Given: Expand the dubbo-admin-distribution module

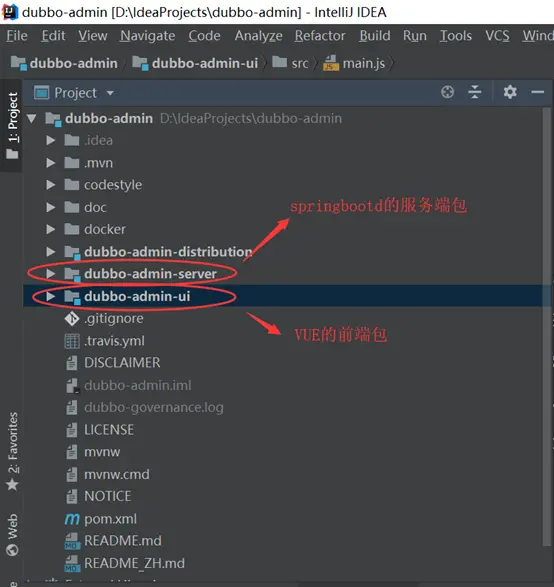Looking at the screenshot, I should coord(51,252).
